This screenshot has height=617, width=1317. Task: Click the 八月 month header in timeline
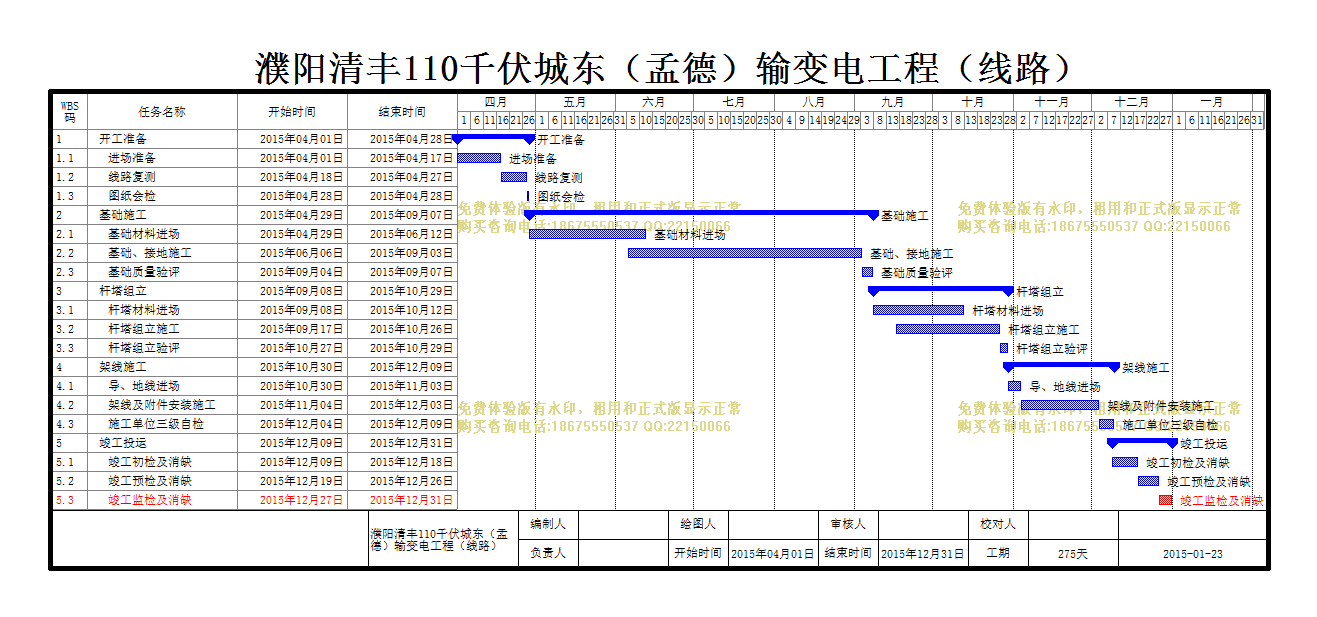(814, 102)
